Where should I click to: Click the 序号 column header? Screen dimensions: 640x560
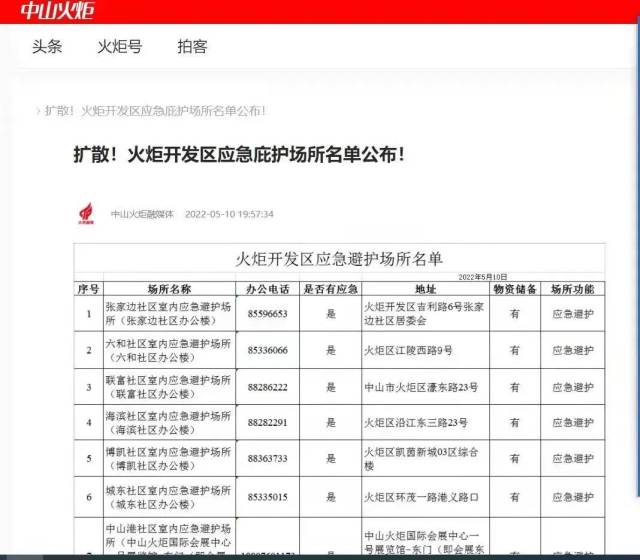coord(89,289)
